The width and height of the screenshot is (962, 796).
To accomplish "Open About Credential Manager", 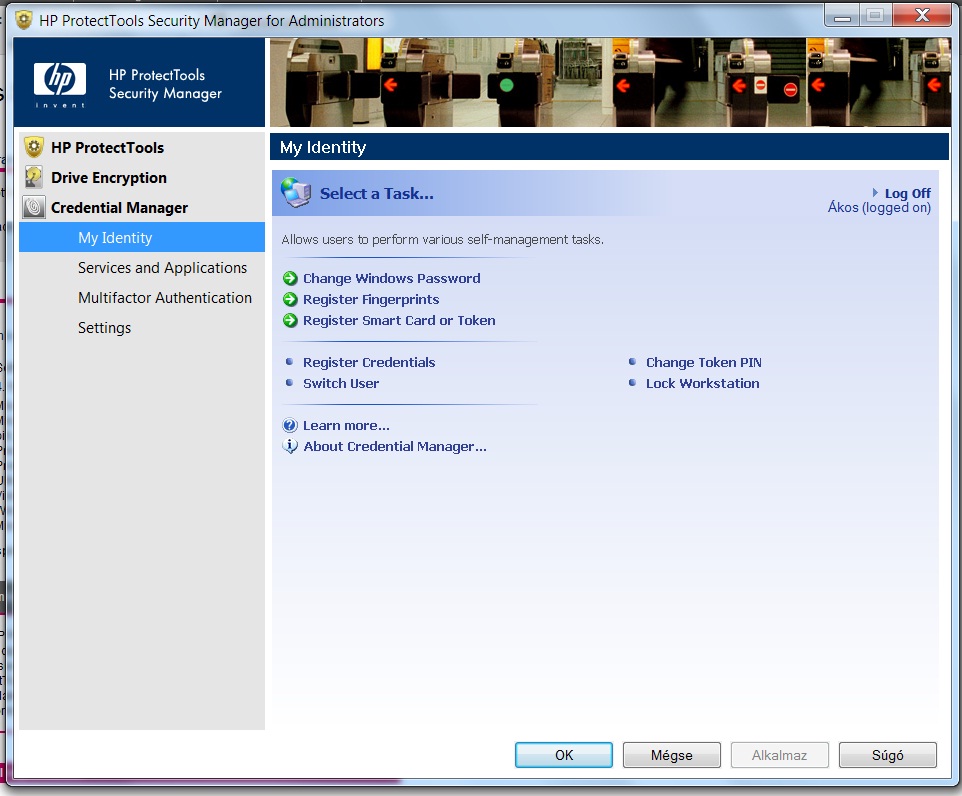I will point(394,447).
